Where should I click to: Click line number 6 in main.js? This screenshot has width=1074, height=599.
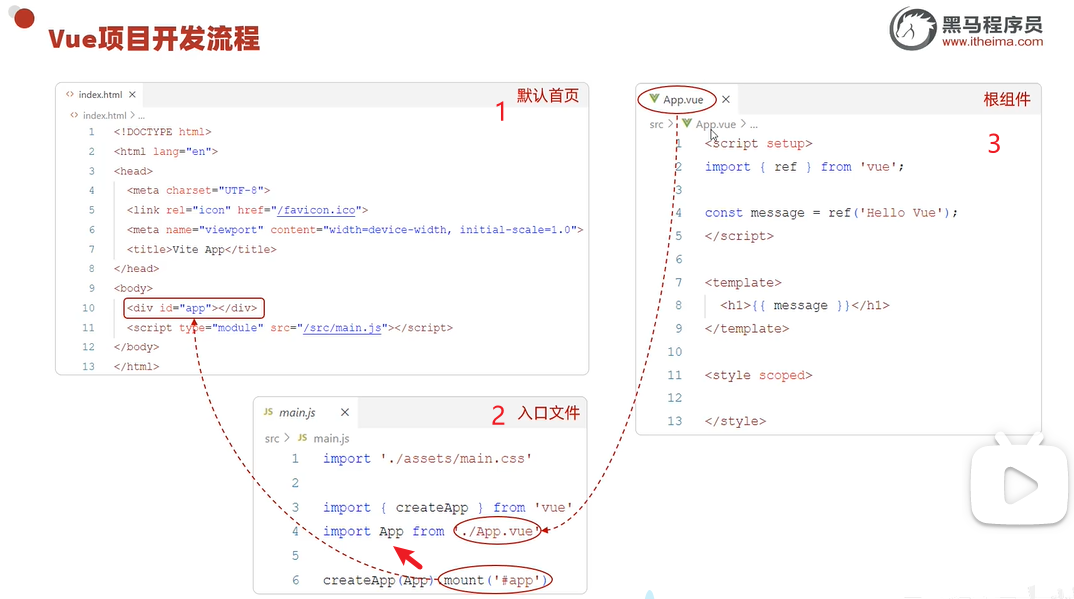click(295, 581)
